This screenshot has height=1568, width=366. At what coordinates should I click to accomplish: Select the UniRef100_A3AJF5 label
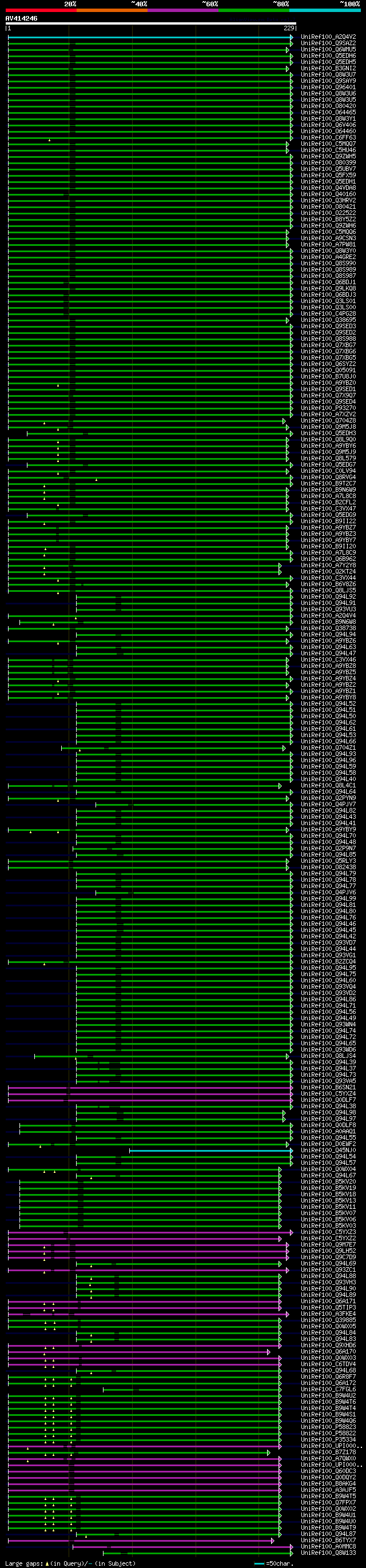328,1491
